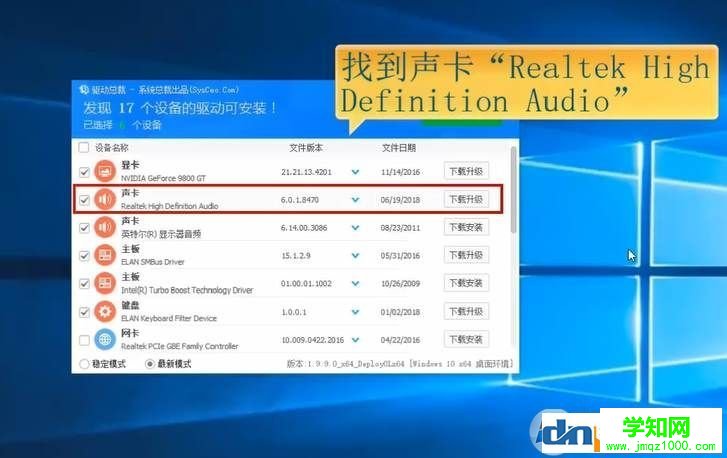Click the ELAN Keyboard Filter Device gear icon
The width and height of the screenshot is (727, 458).
pyautogui.click(x=105, y=312)
